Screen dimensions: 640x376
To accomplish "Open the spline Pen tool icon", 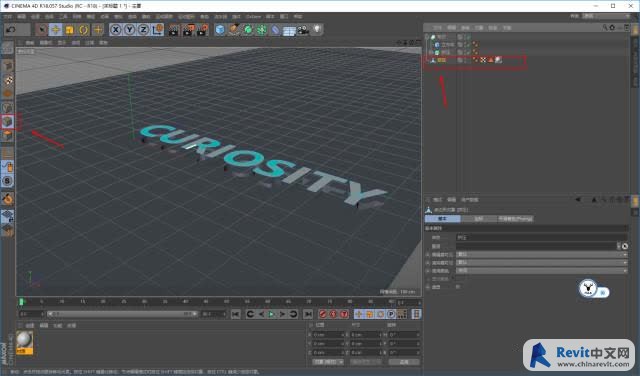I will [x=234, y=30].
